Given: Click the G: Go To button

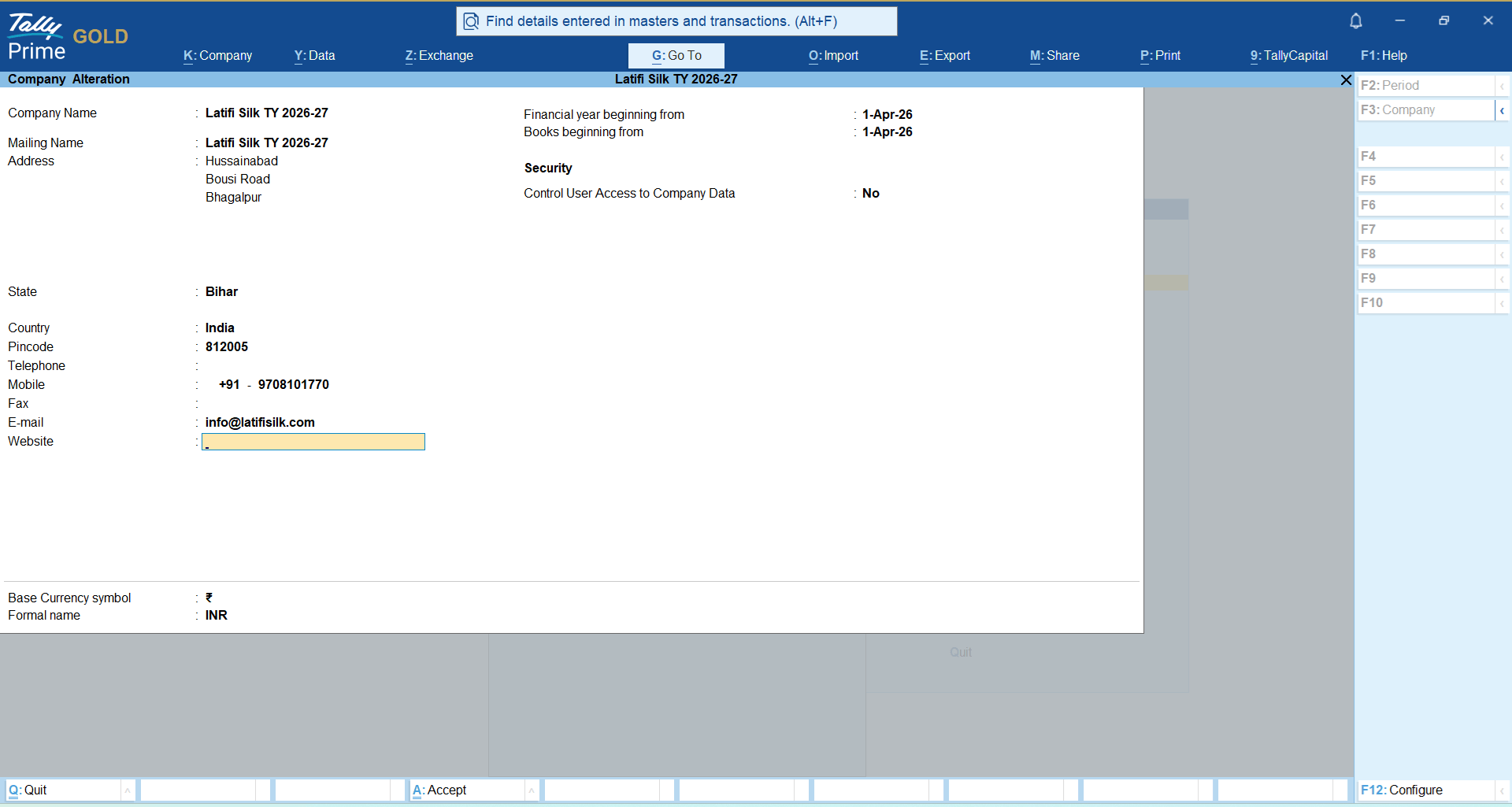Looking at the screenshot, I should (676, 56).
